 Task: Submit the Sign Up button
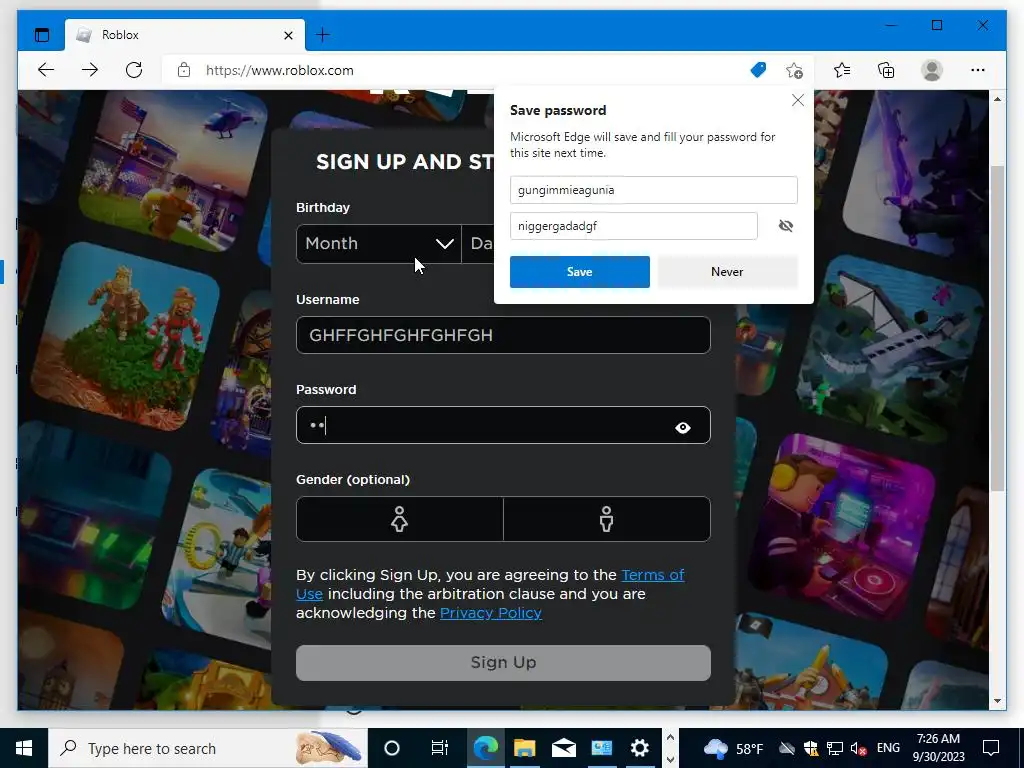coord(504,663)
